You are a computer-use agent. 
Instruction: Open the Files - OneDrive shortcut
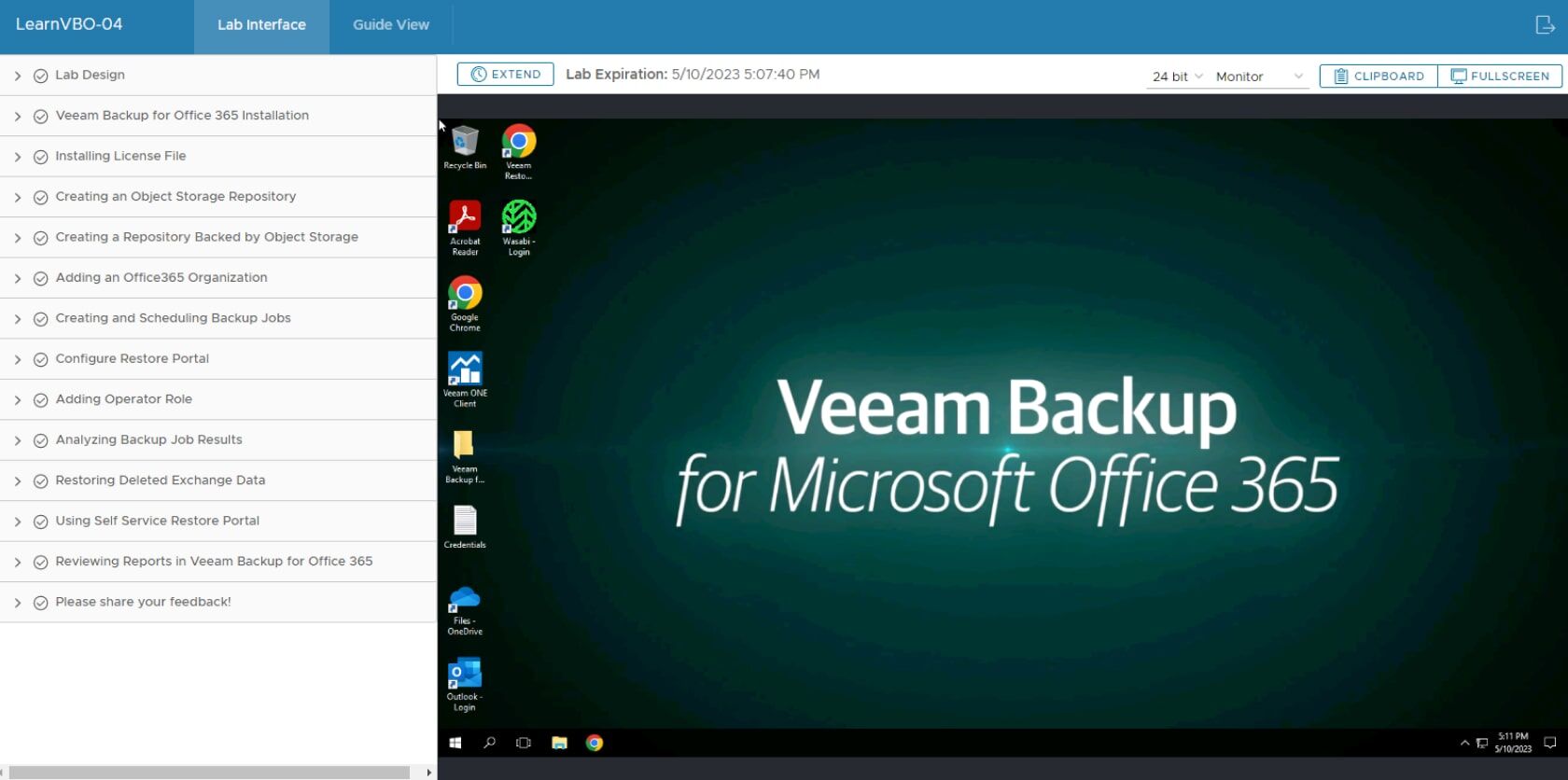point(465,610)
